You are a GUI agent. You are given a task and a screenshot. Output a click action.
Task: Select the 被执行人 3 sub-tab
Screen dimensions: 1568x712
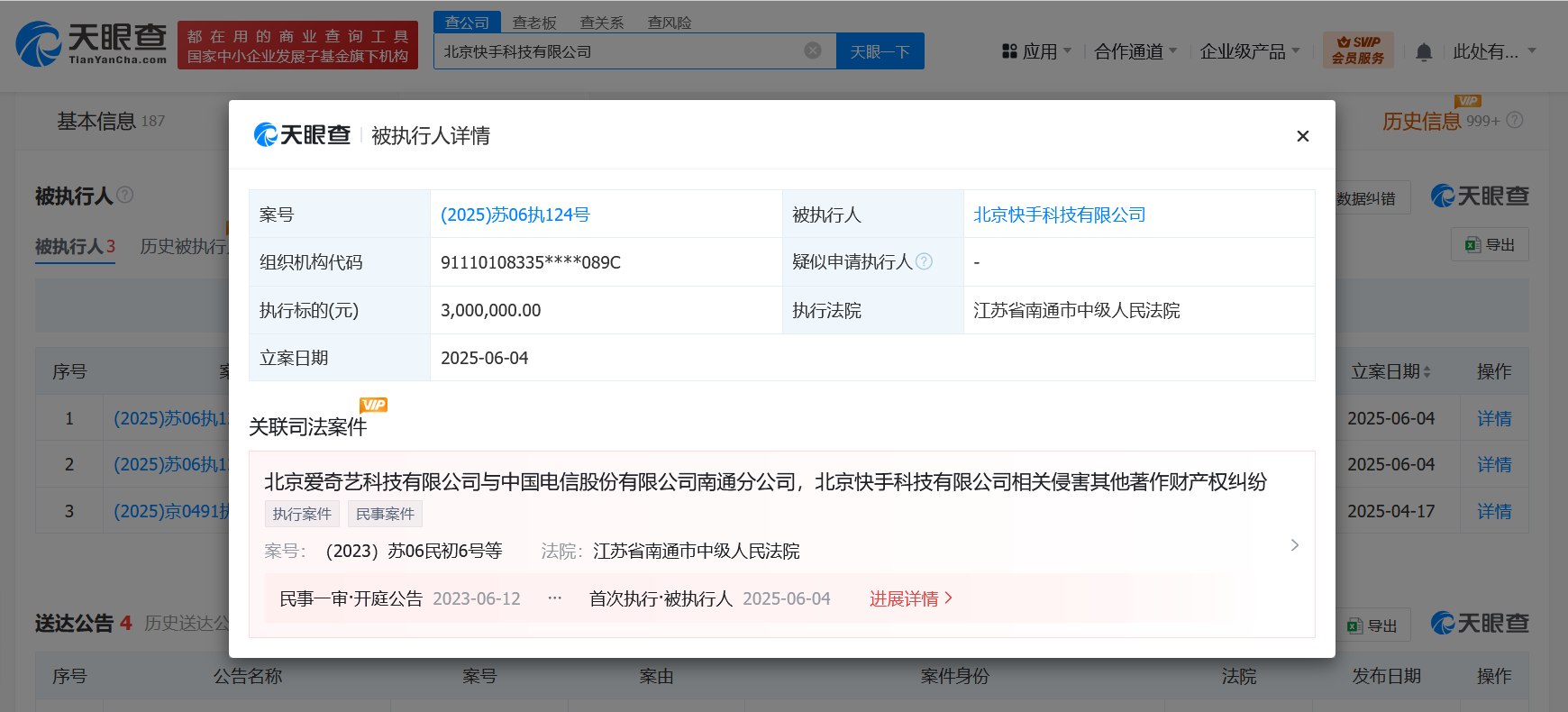(75, 246)
